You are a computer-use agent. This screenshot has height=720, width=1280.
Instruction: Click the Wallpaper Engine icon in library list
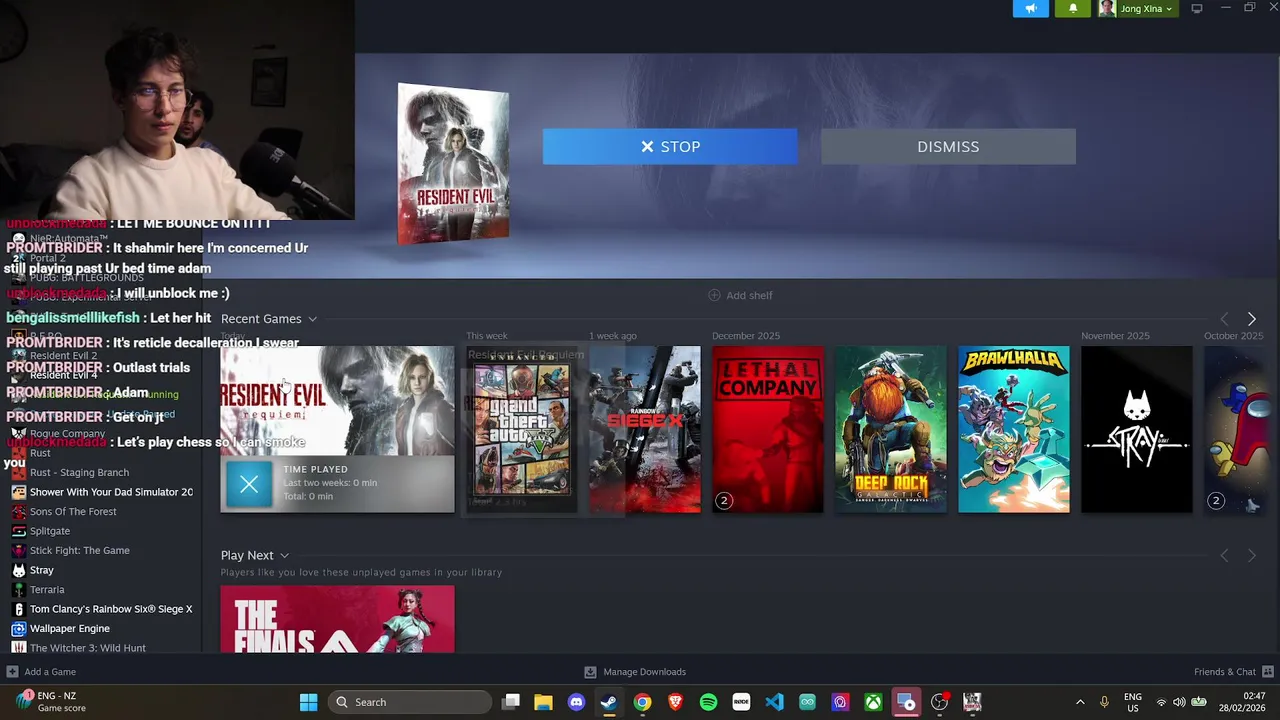(18, 628)
